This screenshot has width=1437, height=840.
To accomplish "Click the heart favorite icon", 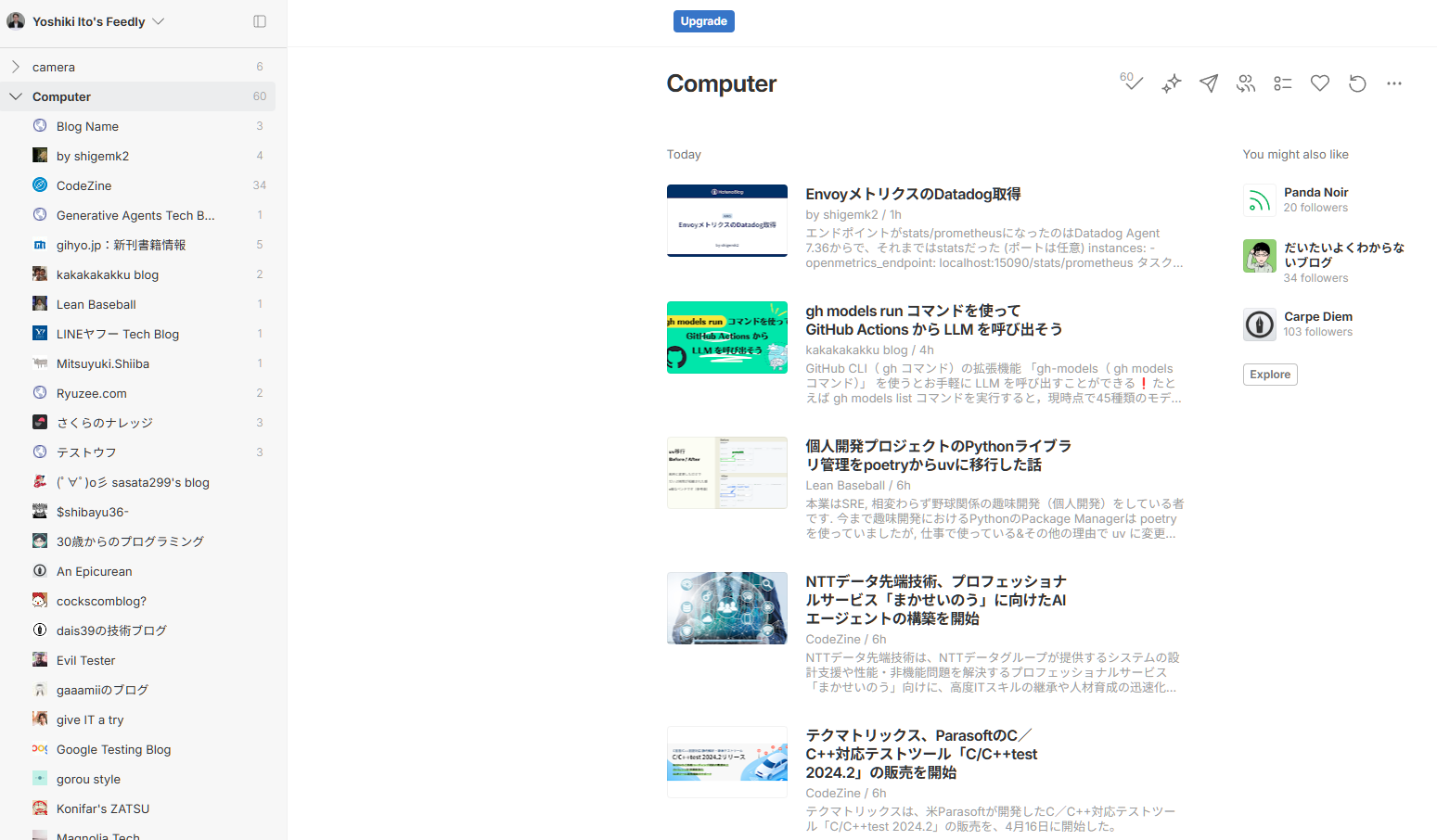I will pyautogui.click(x=1320, y=83).
